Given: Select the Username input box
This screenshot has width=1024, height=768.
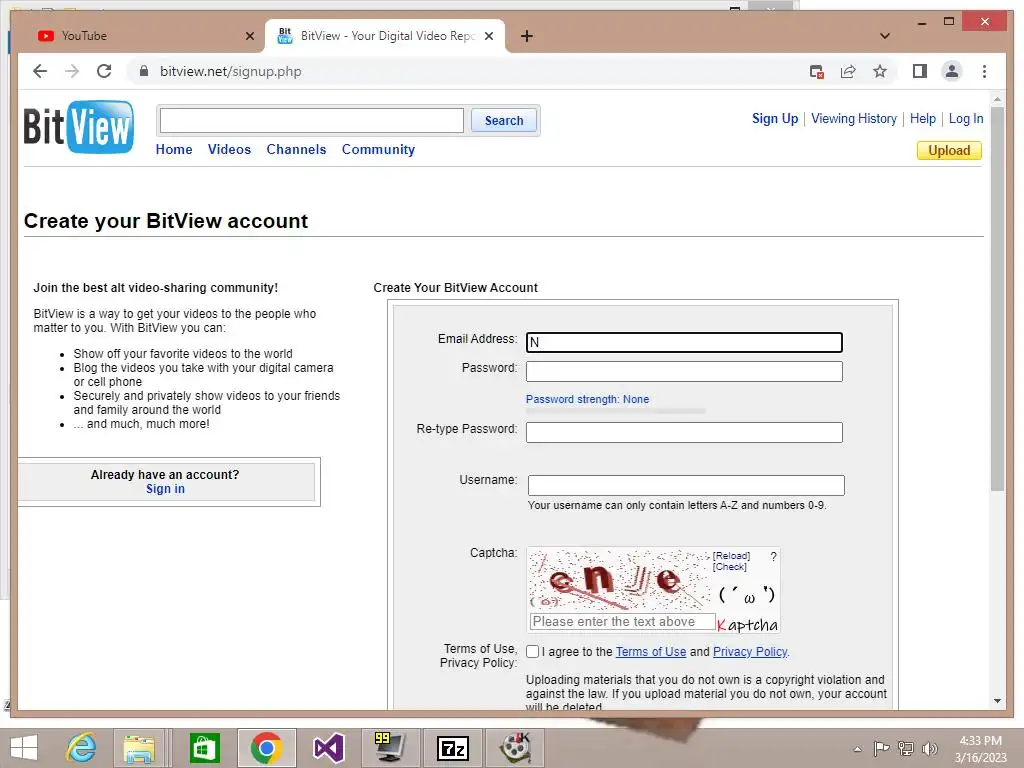Looking at the screenshot, I should (686, 485).
